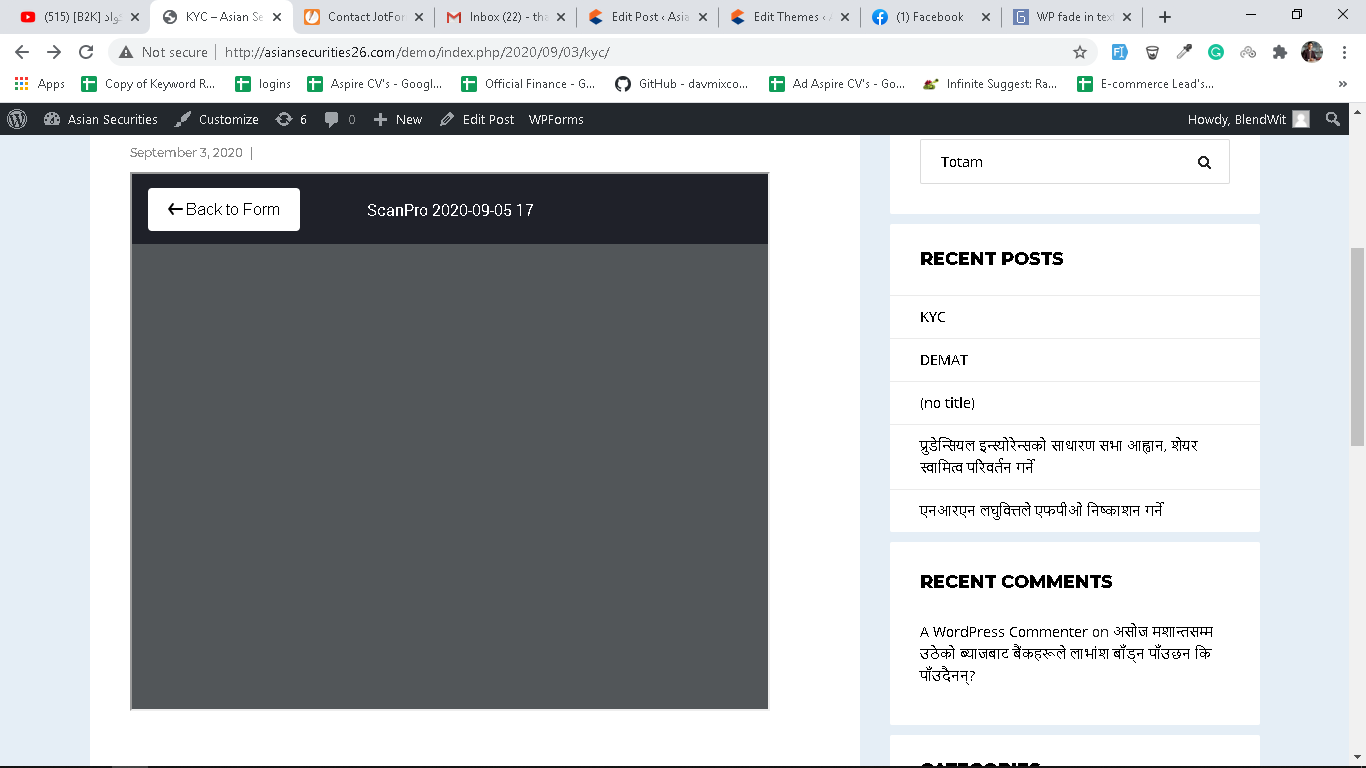This screenshot has height=768, width=1366.
Task: Open the Apps bookmarks shortcut
Action: (x=40, y=84)
